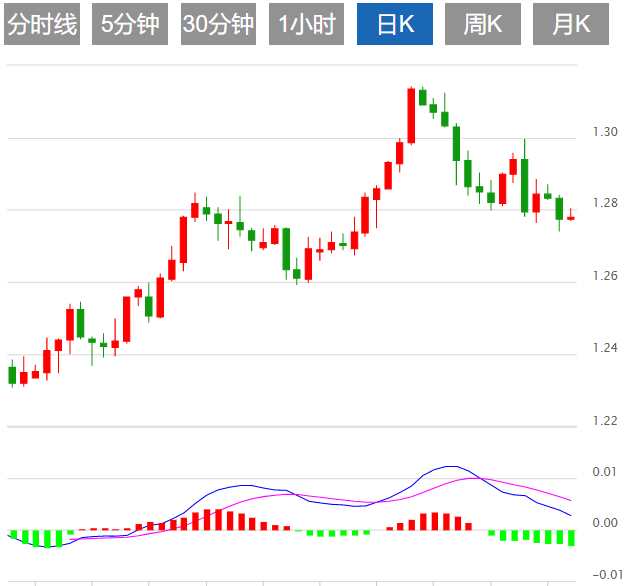Switch to the 周K weekly chart

point(483,25)
